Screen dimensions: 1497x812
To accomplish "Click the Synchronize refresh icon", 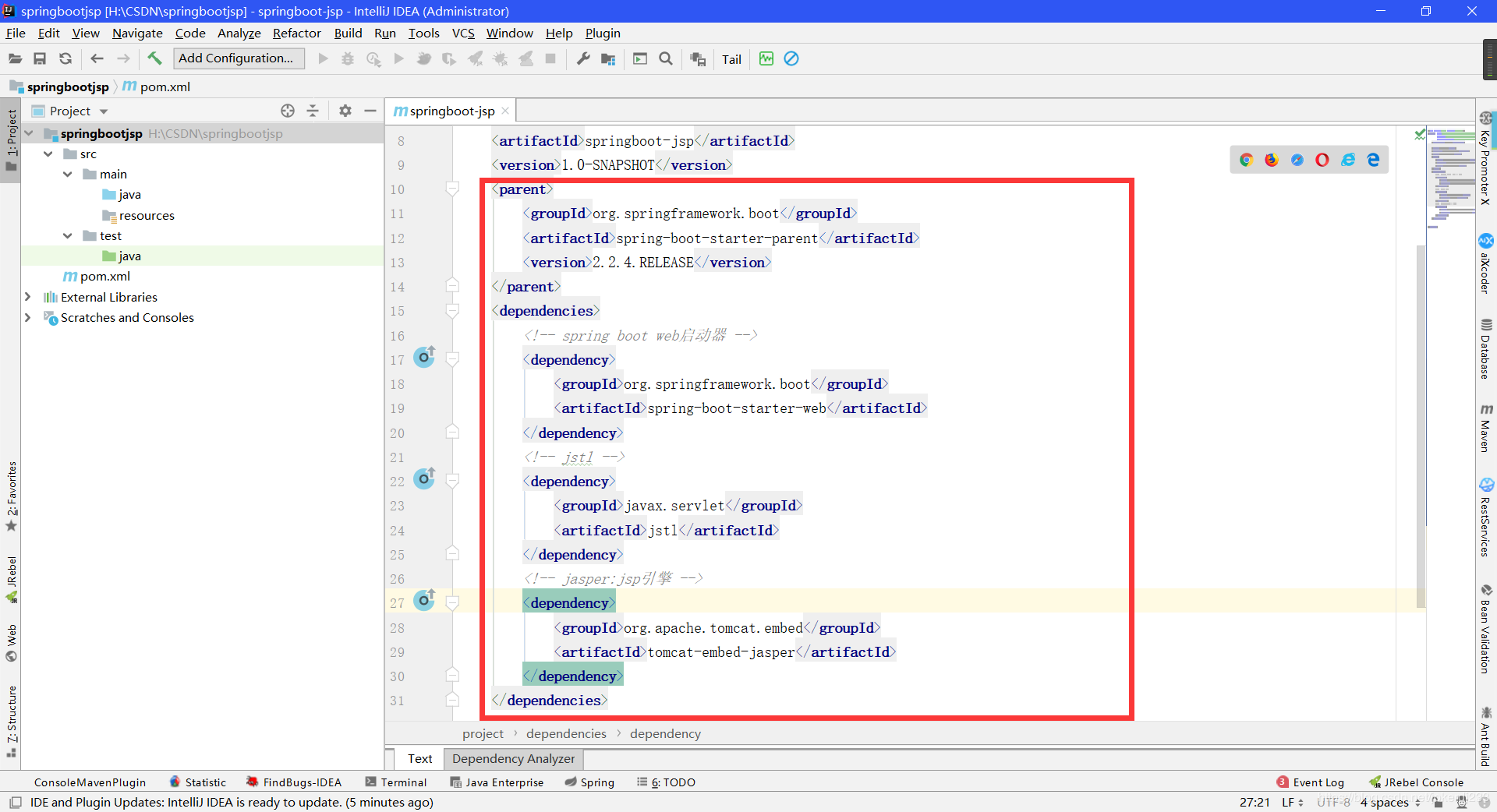I will (65, 58).
